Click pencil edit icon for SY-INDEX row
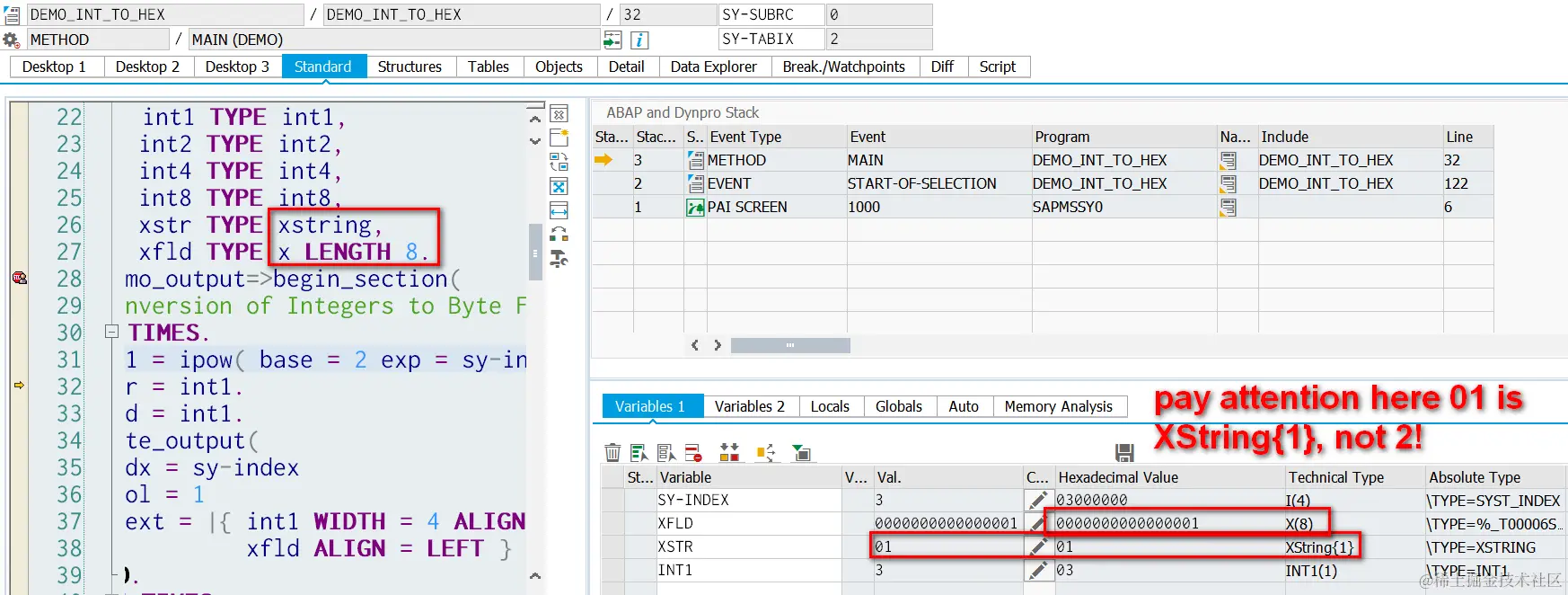The height and width of the screenshot is (595, 1568). coord(1038,500)
